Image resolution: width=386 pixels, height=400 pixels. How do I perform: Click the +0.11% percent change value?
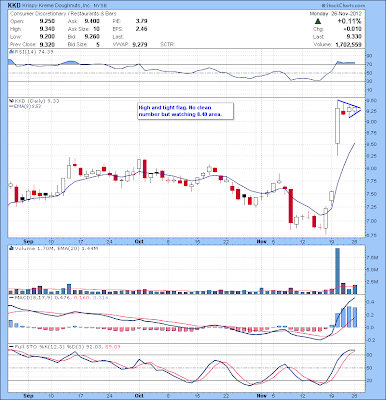point(349,21)
